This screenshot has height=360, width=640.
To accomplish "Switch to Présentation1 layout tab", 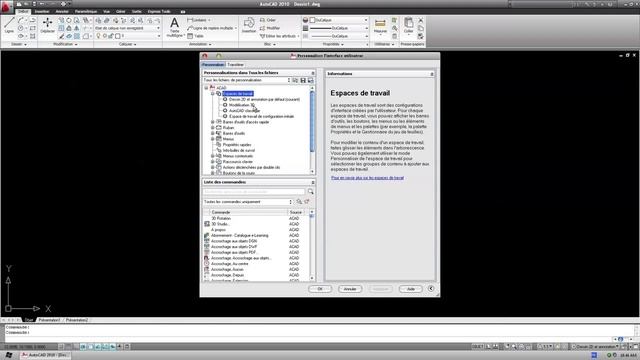I will click(49, 320).
